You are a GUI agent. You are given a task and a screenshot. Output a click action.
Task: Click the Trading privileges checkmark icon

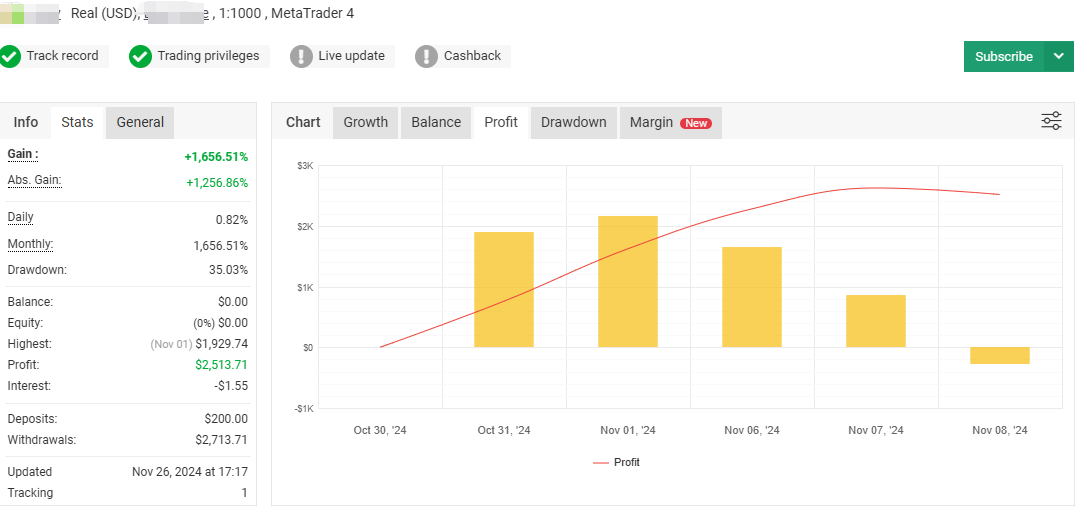[x=141, y=56]
